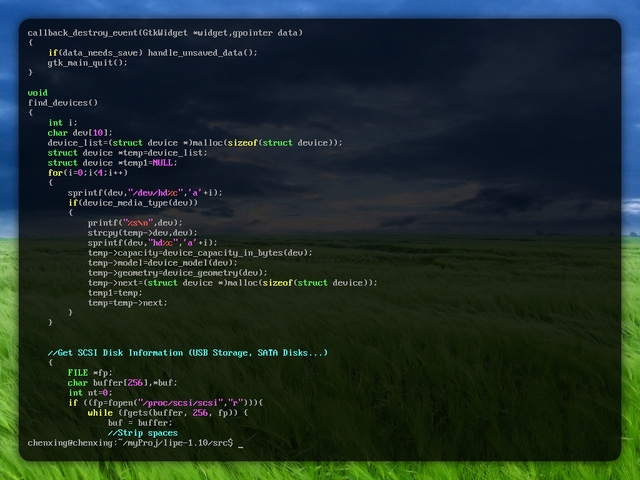640x480 pixels.
Task: Click the 'int nt=0;' declaration
Action: point(90,393)
